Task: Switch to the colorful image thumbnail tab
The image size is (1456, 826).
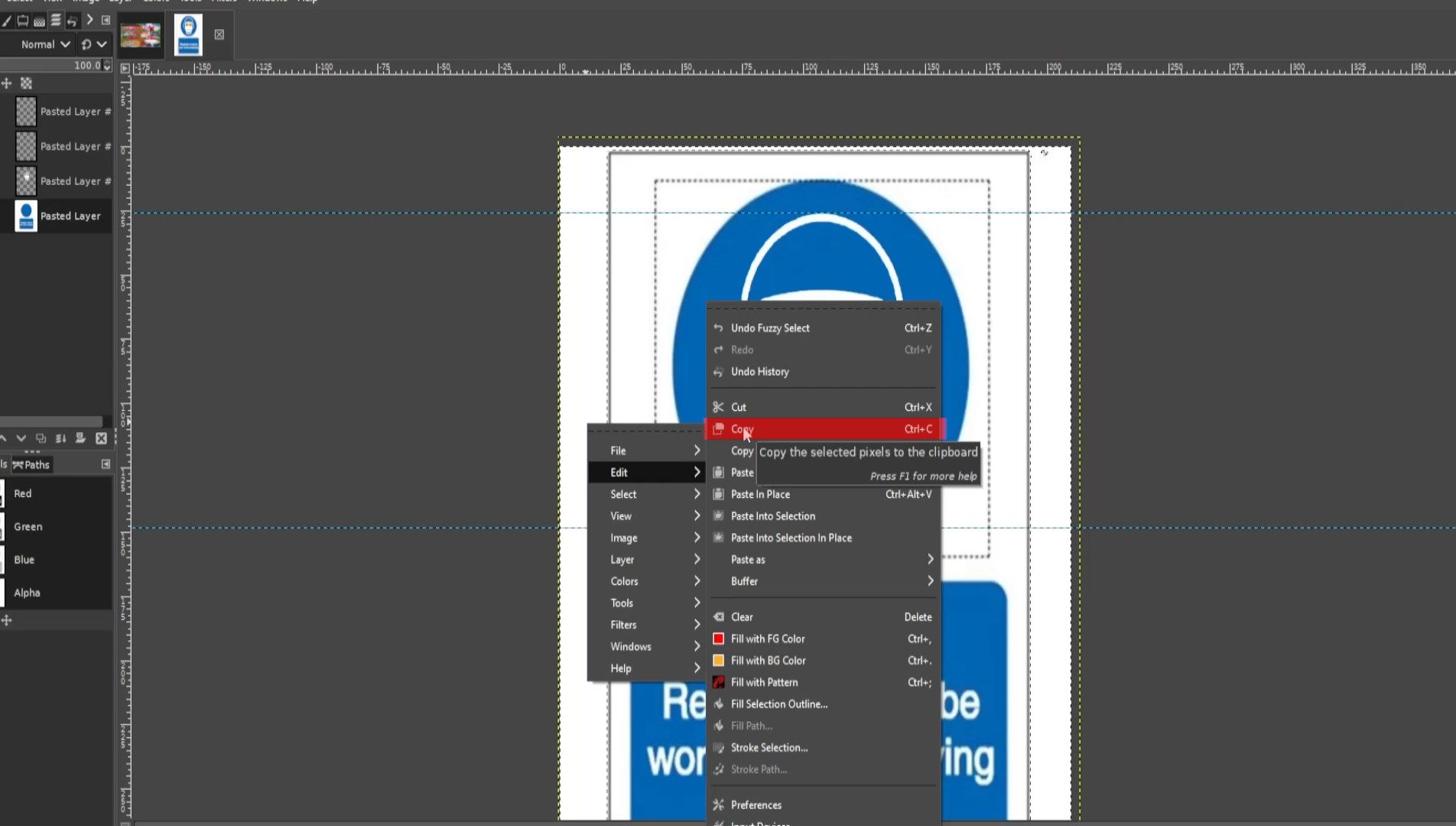Action: (x=141, y=35)
